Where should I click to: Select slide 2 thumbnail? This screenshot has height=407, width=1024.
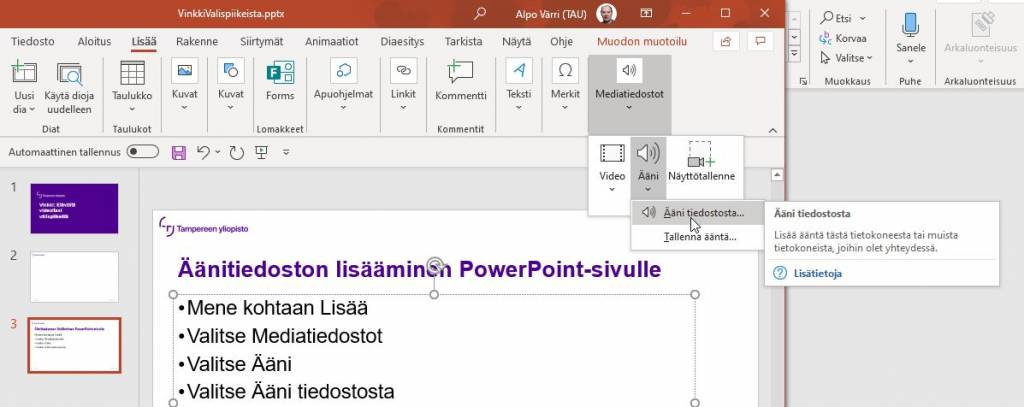[74, 277]
